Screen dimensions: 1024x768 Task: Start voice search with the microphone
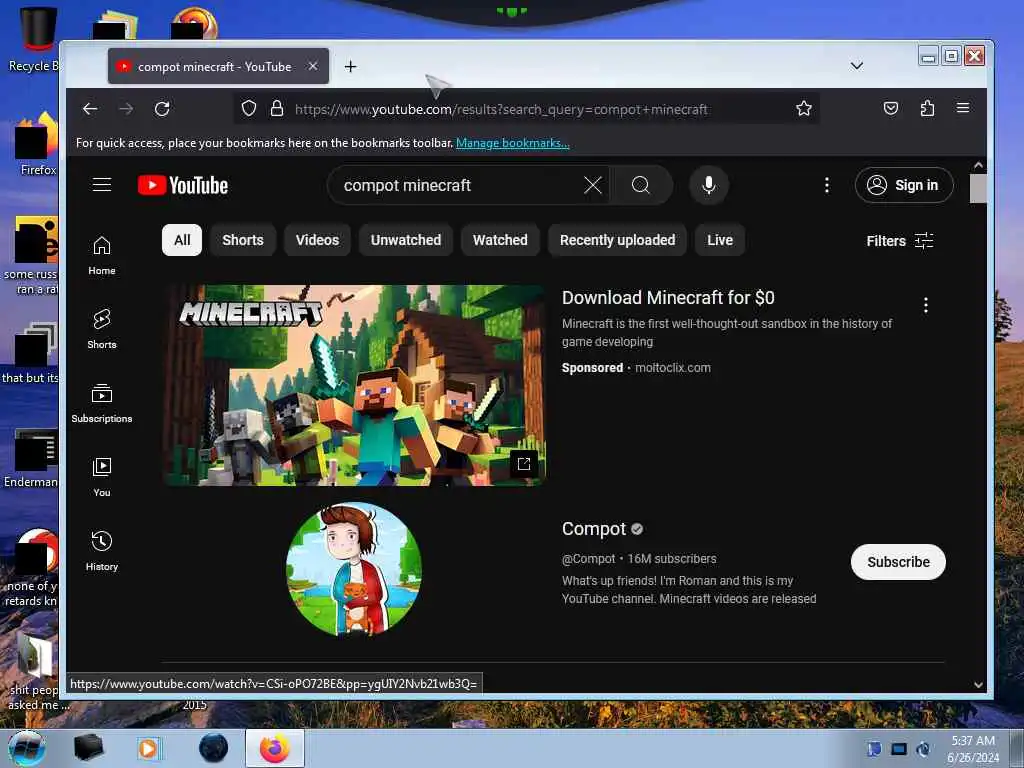[709, 185]
